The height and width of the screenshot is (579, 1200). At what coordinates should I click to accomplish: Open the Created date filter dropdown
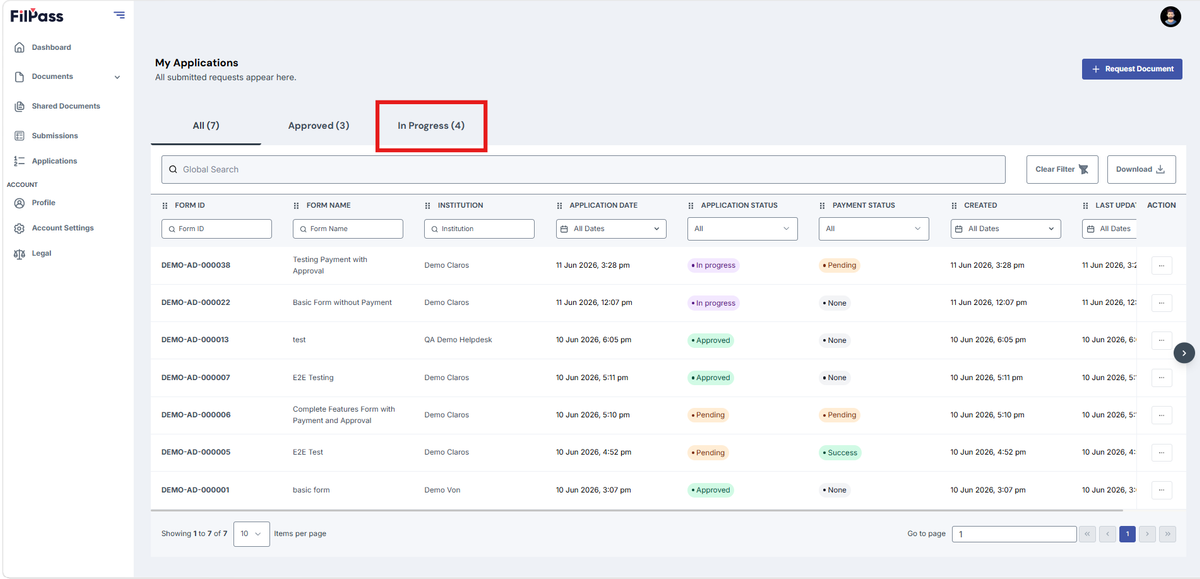click(x=1005, y=229)
